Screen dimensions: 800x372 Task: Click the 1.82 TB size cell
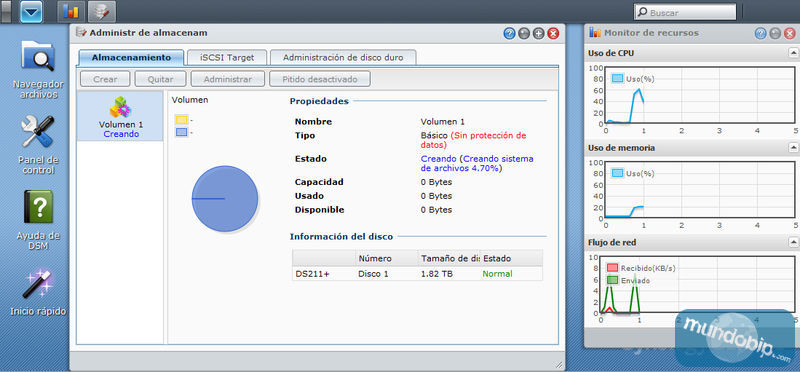pyautogui.click(x=436, y=274)
